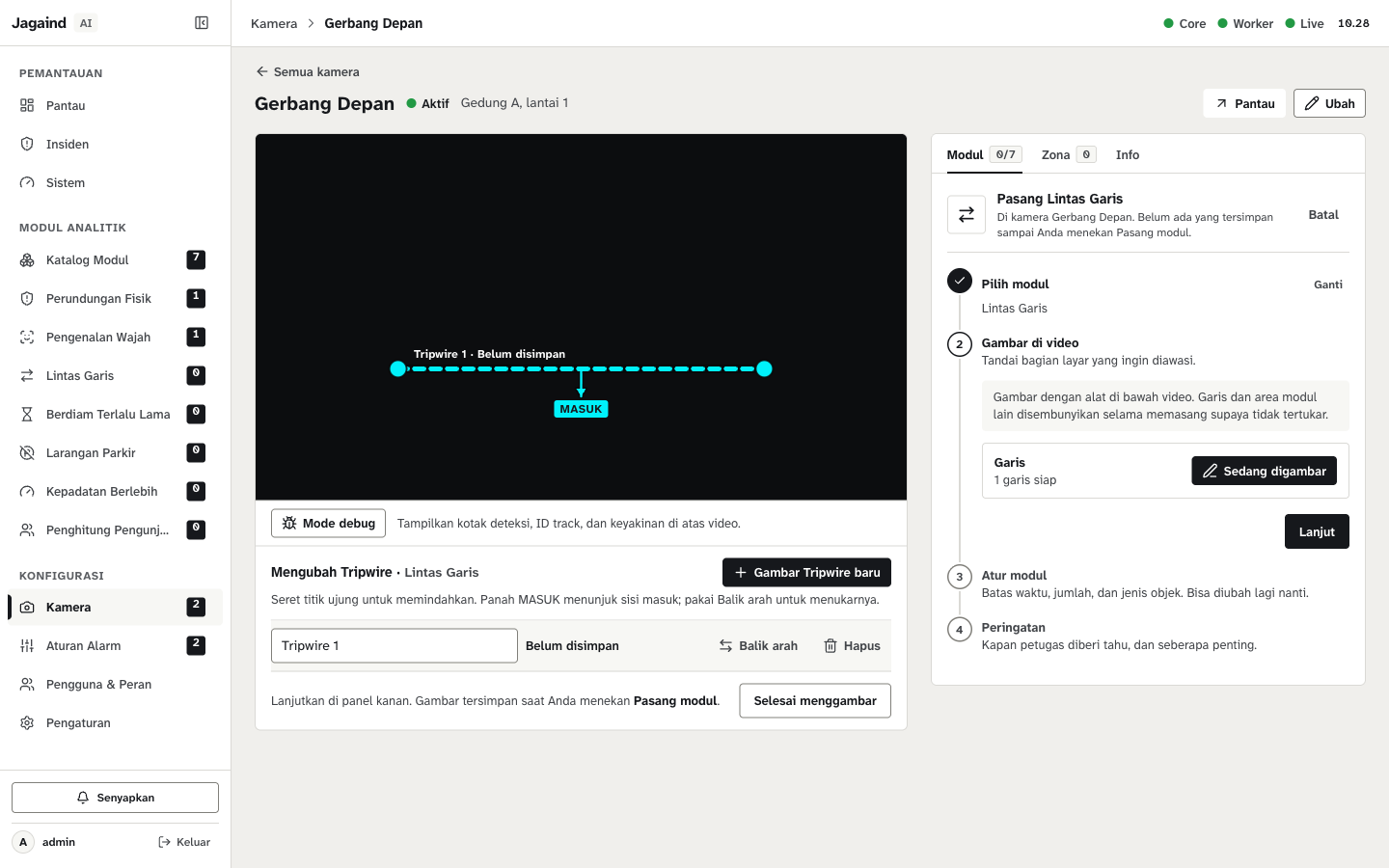Click the right endpoint of the tripwire
The width and height of the screenshot is (1389, 868).
[x=765, y=368]
